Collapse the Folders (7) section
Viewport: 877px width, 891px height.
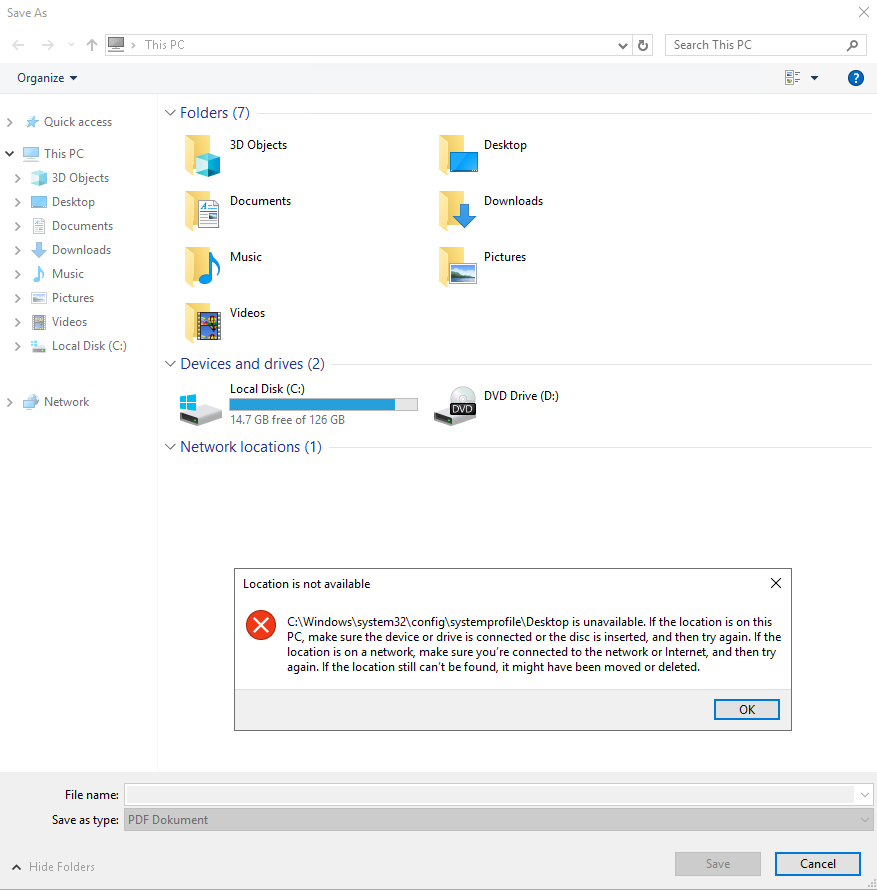pyautogui.click(x=170, y=113)
